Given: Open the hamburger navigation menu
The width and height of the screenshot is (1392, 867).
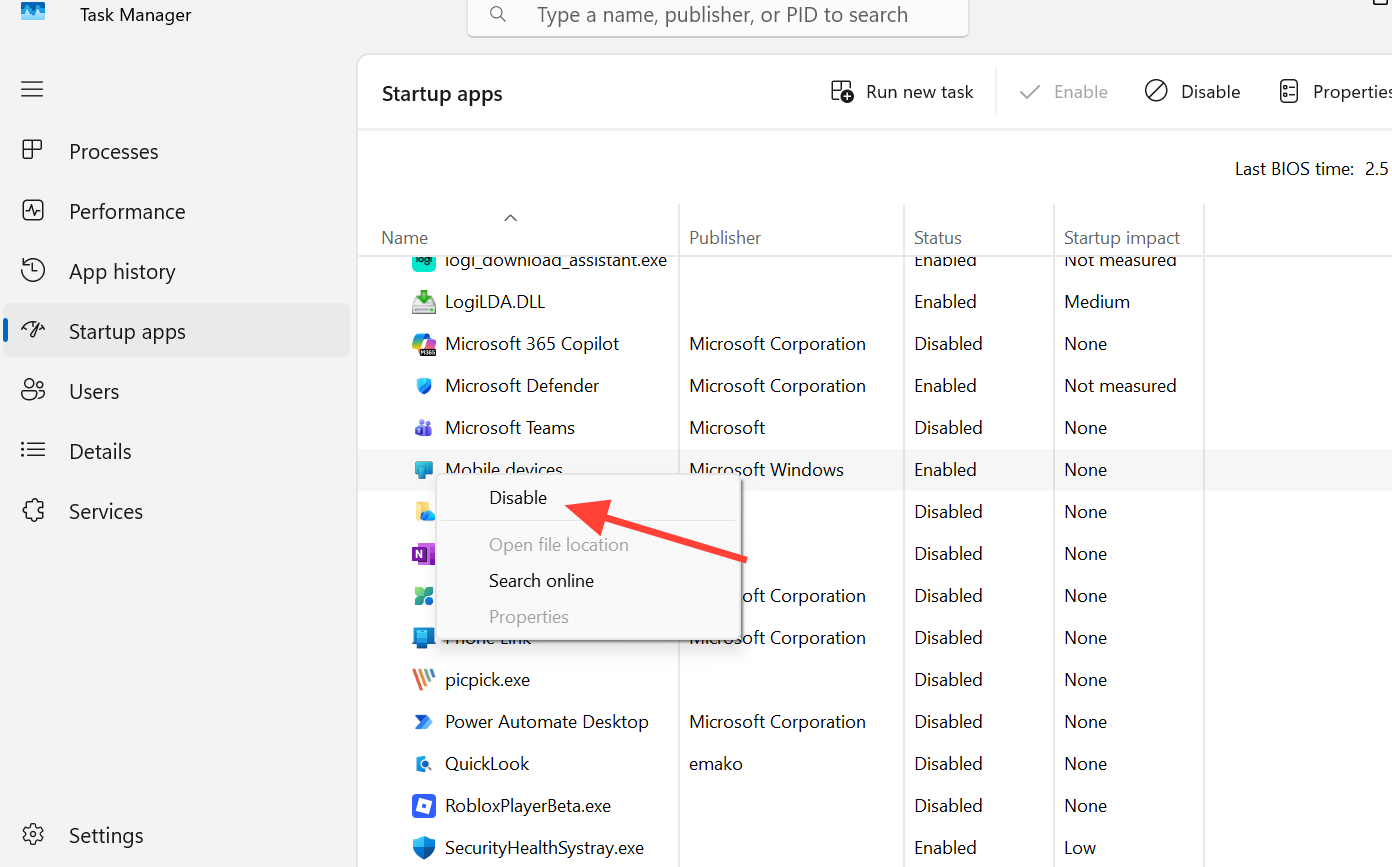Looking at the screenshot, I should coord(32,89).
